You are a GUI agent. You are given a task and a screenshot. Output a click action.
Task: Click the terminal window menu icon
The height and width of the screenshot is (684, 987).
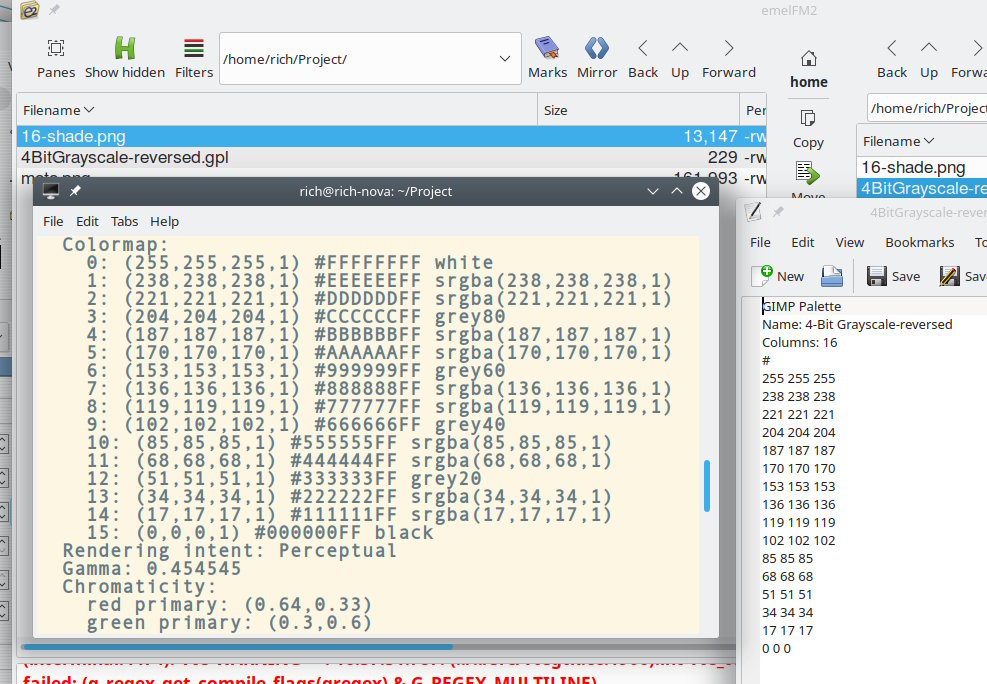50,191
